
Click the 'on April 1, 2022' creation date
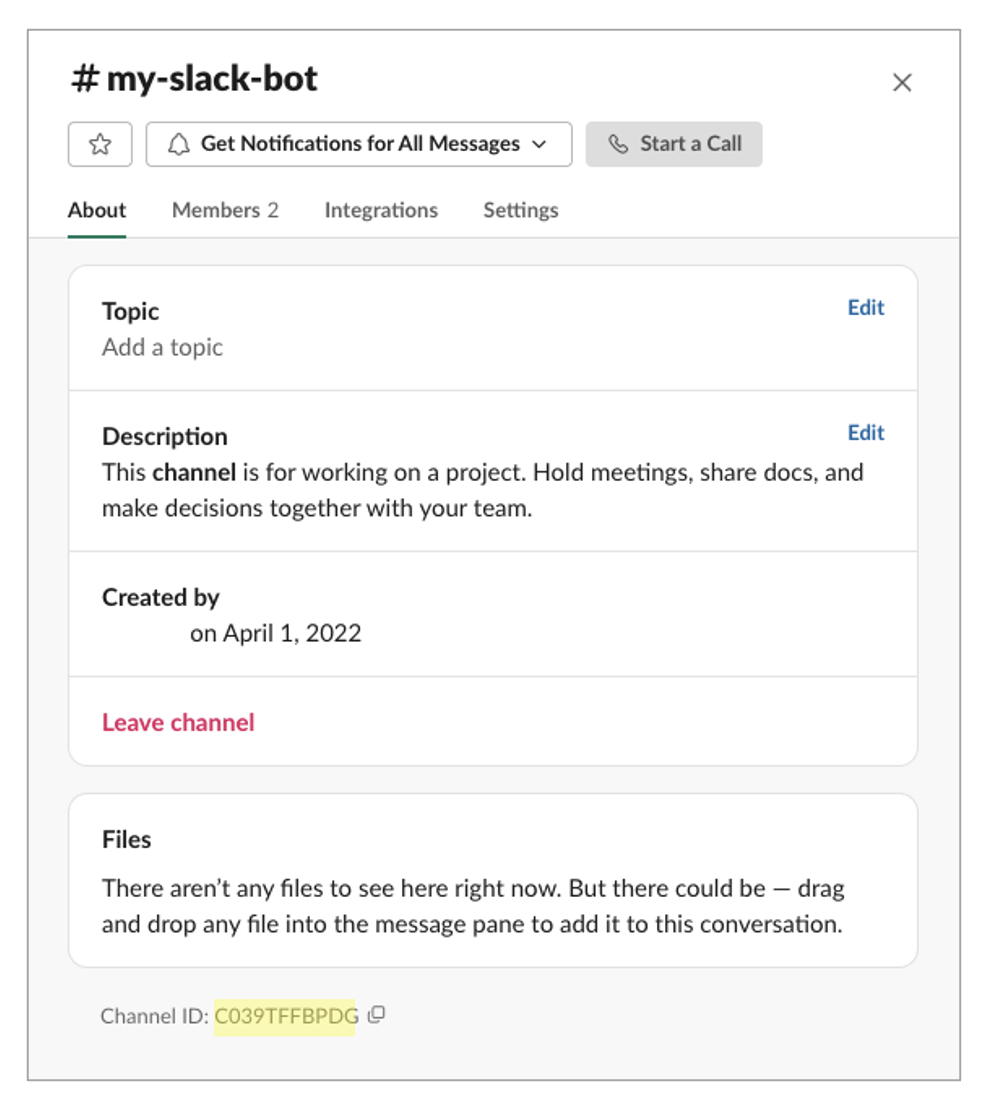(276, 633)
